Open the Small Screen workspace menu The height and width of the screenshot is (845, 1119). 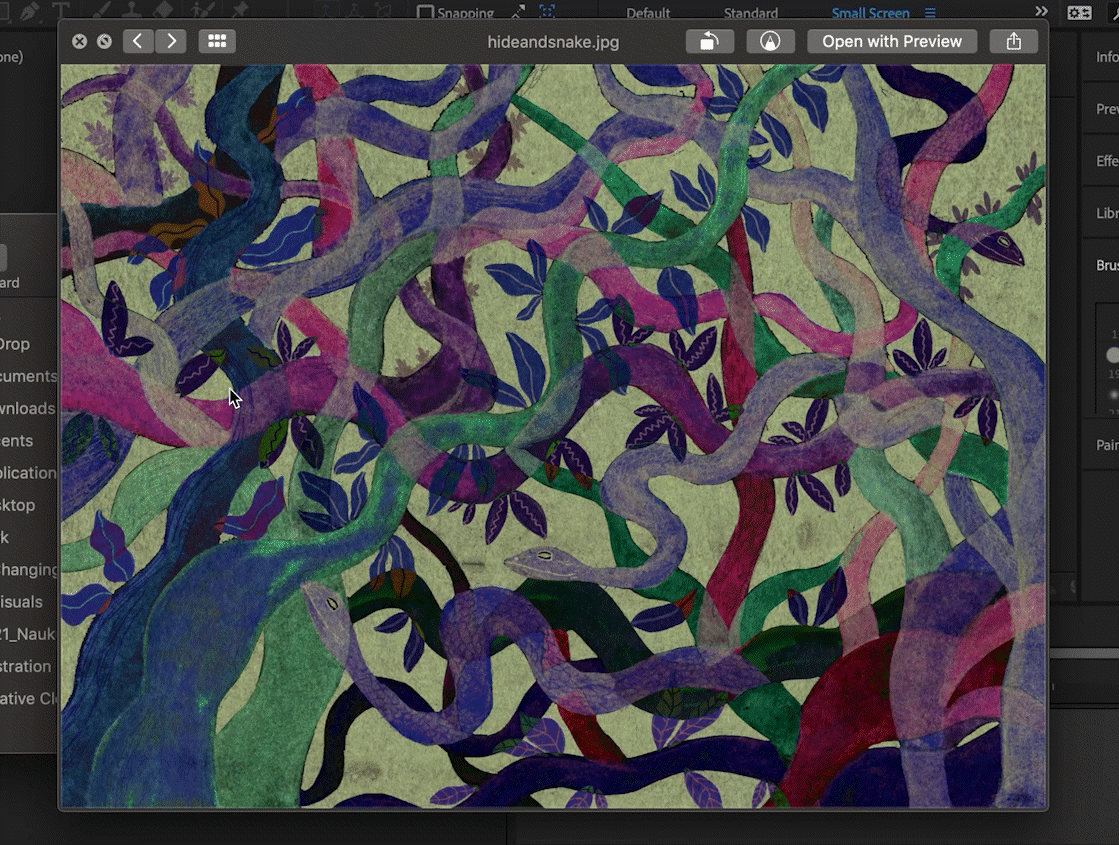coord(930,13)
